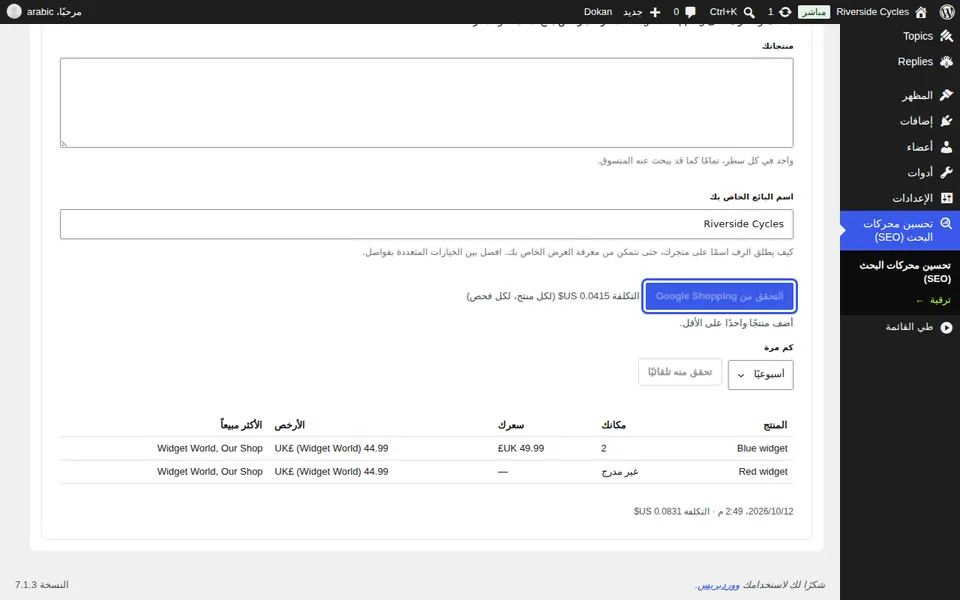
Task: Click the Plugins (إضافات) plug icon
Action: (947, 121)
